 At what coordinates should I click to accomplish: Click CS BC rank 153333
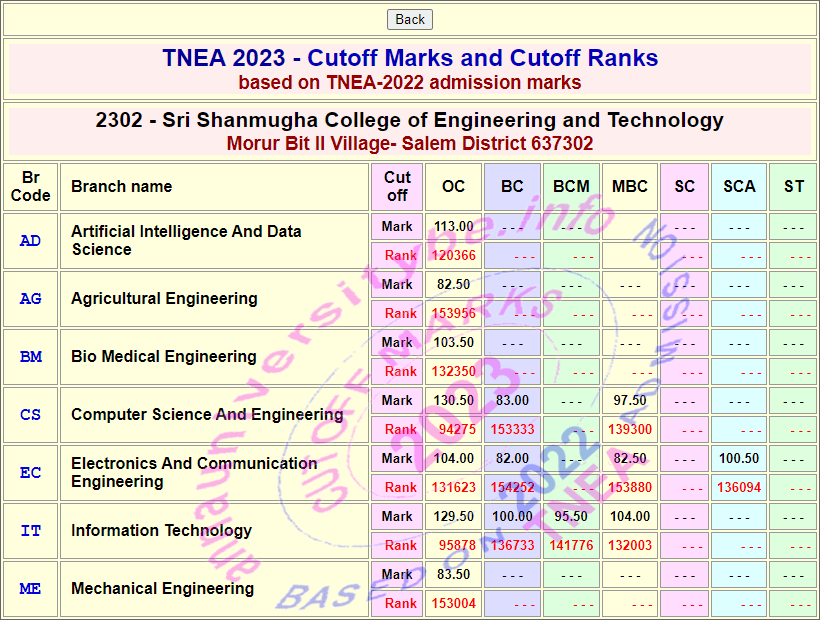[512, 430]
